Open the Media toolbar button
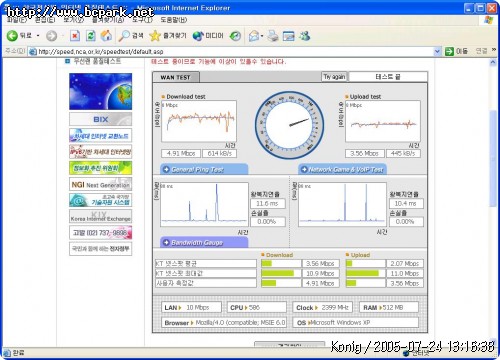This screenshot has width=500, height=360. point(208,35)
